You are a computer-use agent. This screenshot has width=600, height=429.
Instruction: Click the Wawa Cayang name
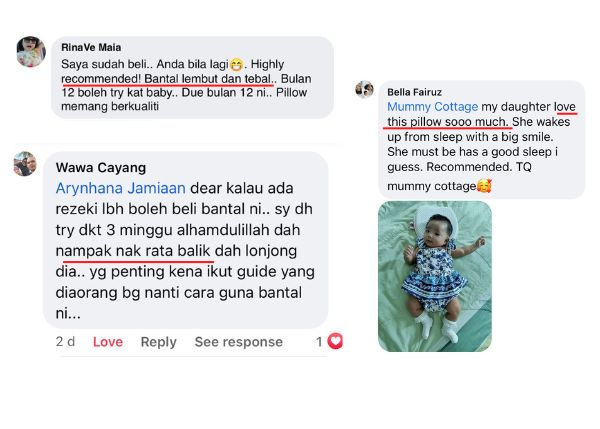pos(101,167)
